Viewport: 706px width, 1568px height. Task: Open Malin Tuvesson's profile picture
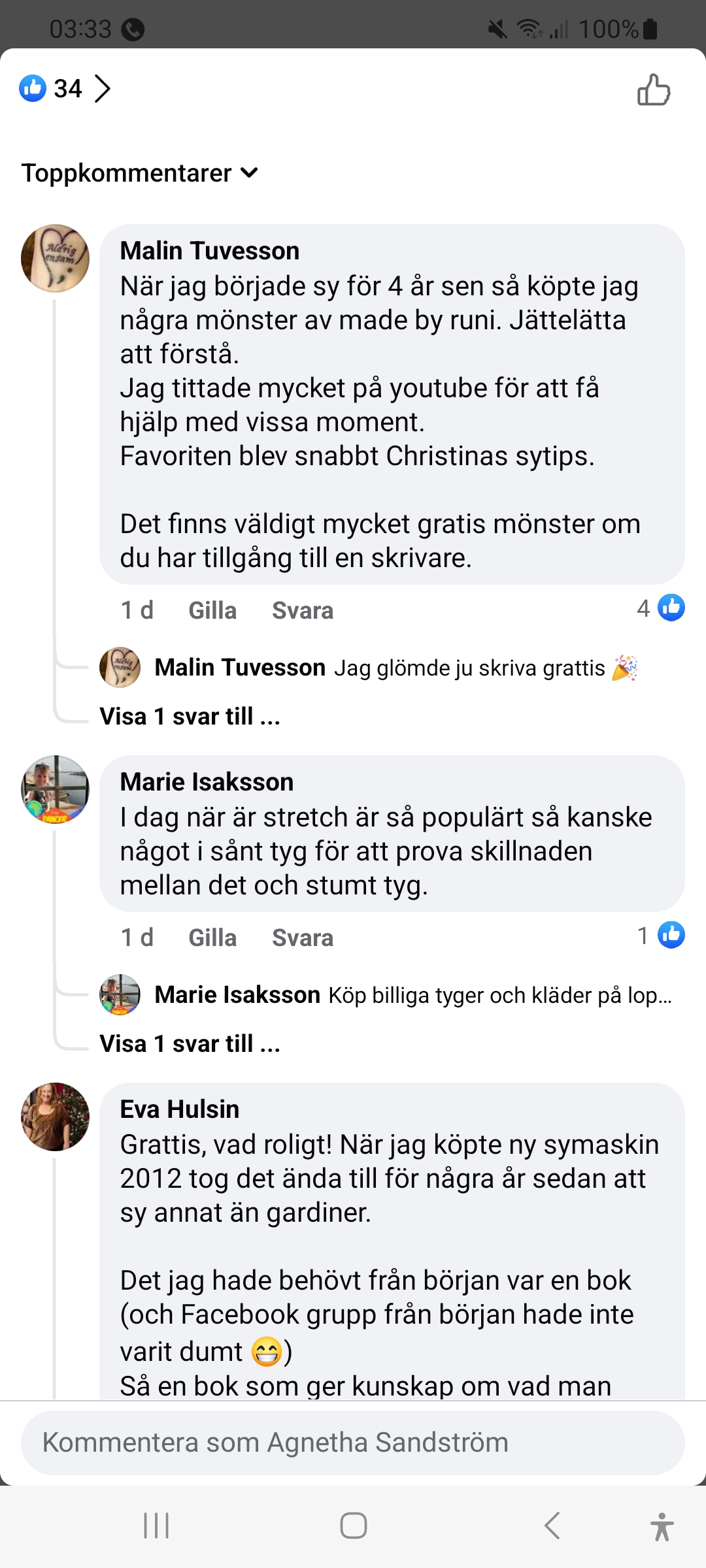(56, 258)
